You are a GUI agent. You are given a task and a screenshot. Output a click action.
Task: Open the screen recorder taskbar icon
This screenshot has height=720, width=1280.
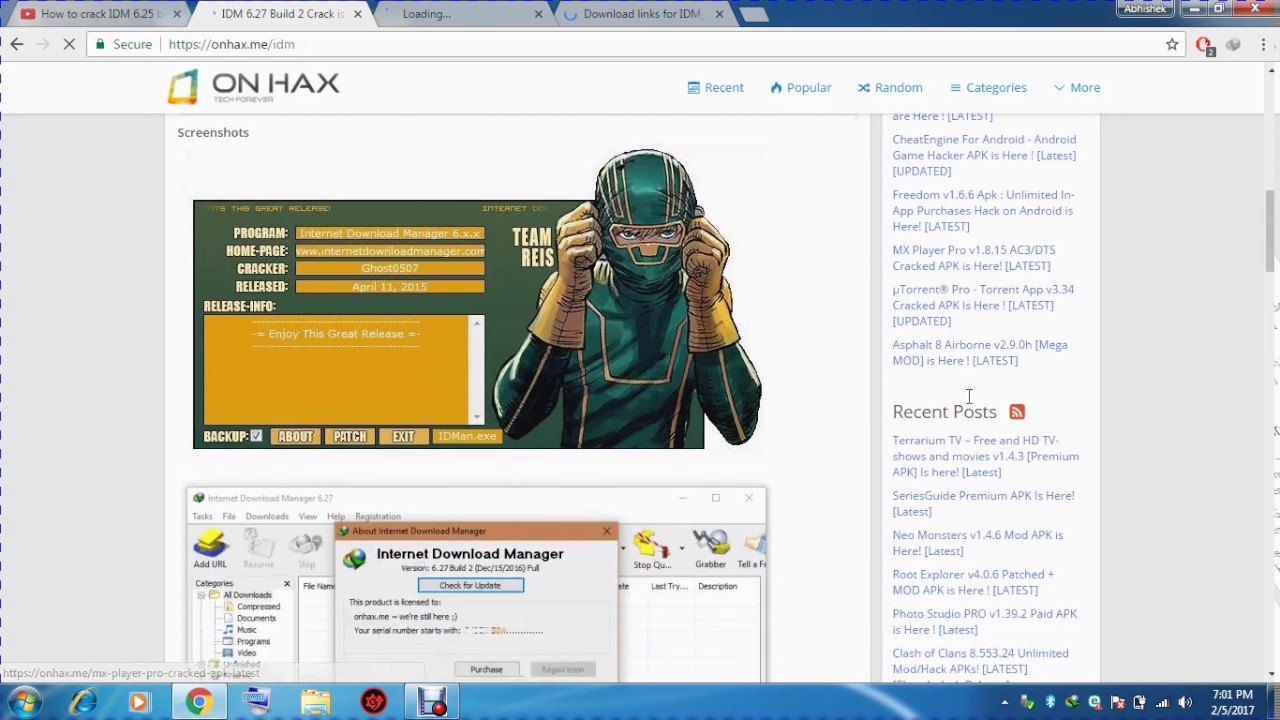coord(432,702)
